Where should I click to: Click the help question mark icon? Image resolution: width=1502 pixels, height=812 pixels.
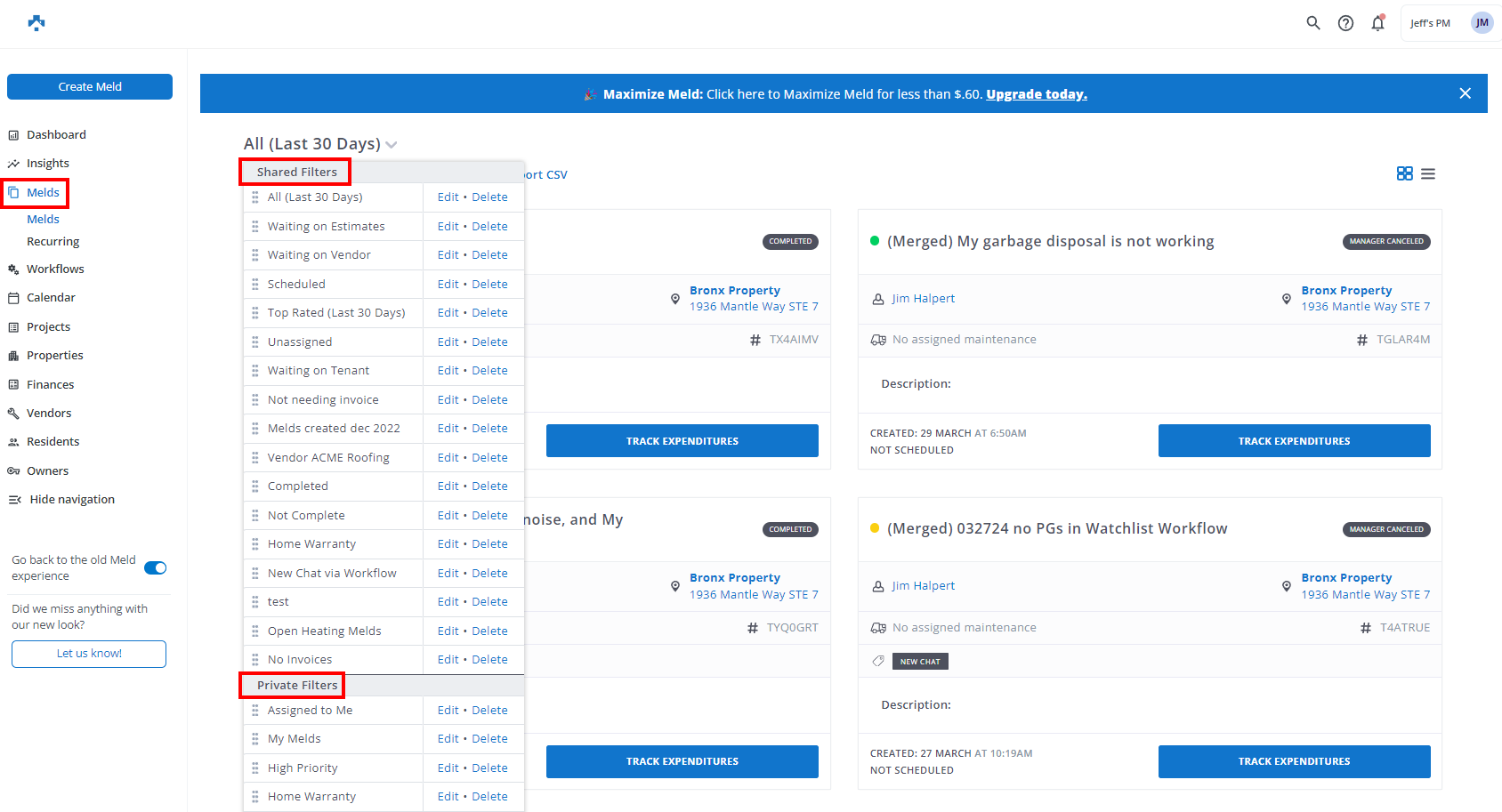tap(1345, 23)
